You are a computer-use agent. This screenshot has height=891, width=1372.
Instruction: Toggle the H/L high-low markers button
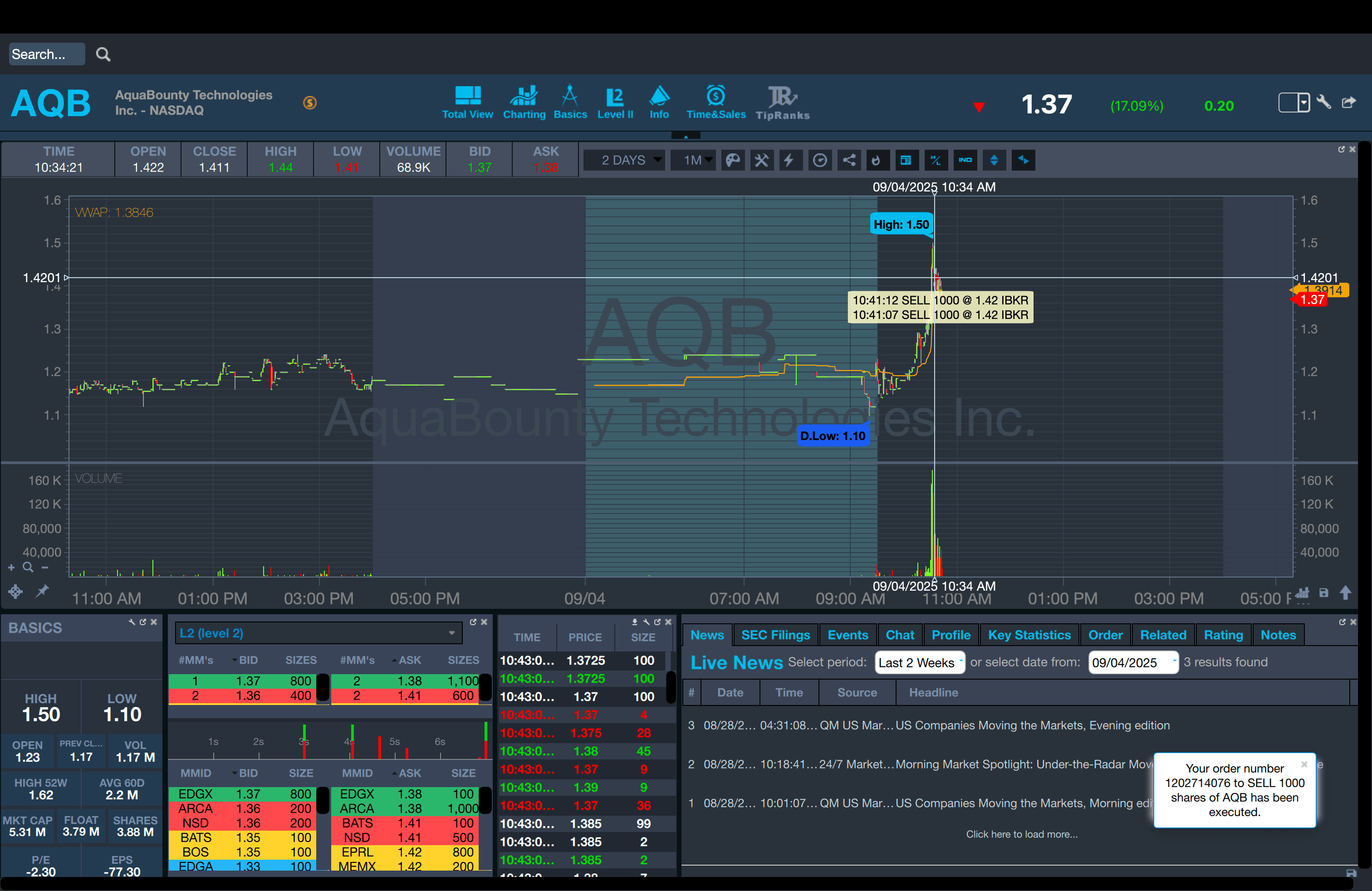[x=936, y=160]
